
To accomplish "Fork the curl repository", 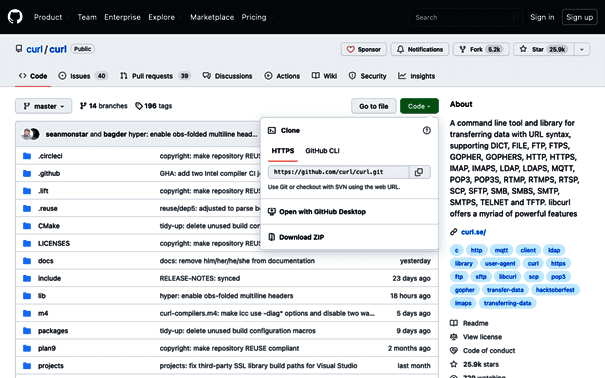I will [x=481, y=49].
